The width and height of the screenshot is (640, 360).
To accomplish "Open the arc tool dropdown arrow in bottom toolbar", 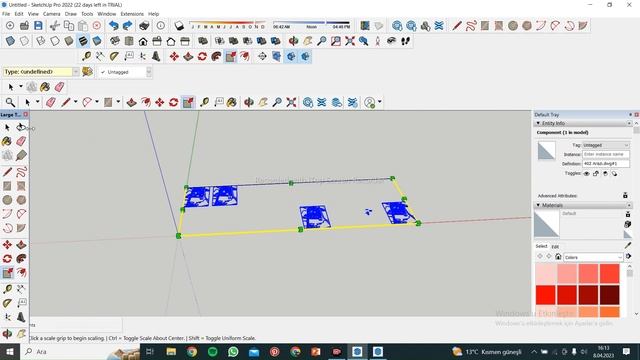I will pos(97,102).
